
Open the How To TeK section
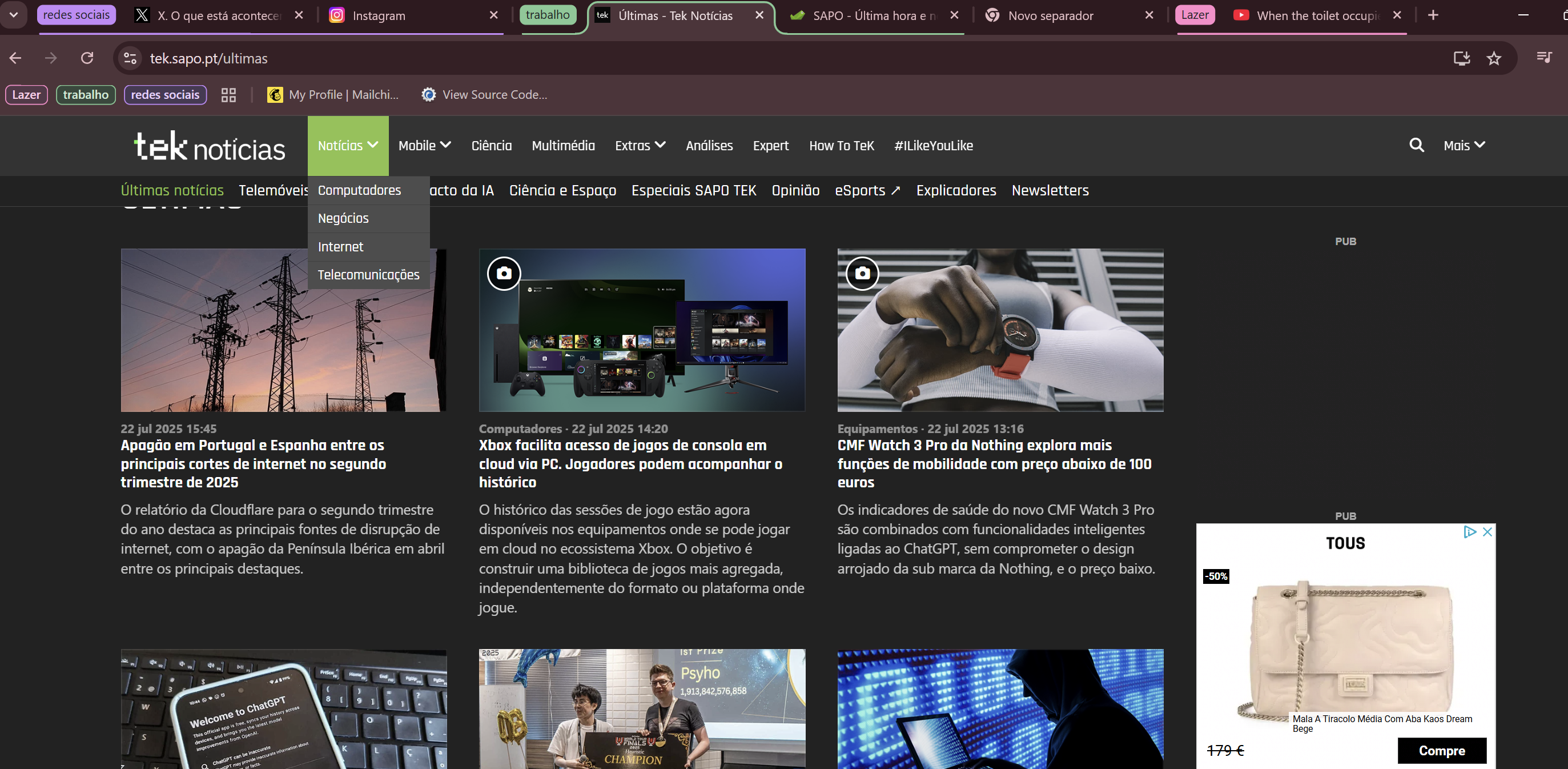coord(841,146)
